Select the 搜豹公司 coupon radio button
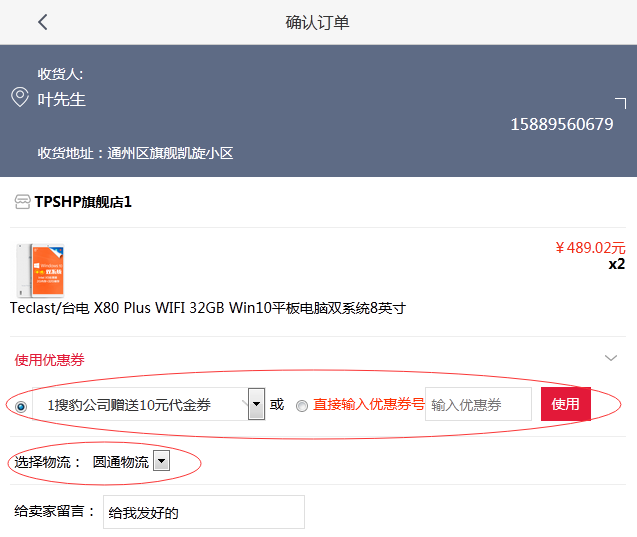Screen dimensions: 637x537 click(x=21, y=406)
